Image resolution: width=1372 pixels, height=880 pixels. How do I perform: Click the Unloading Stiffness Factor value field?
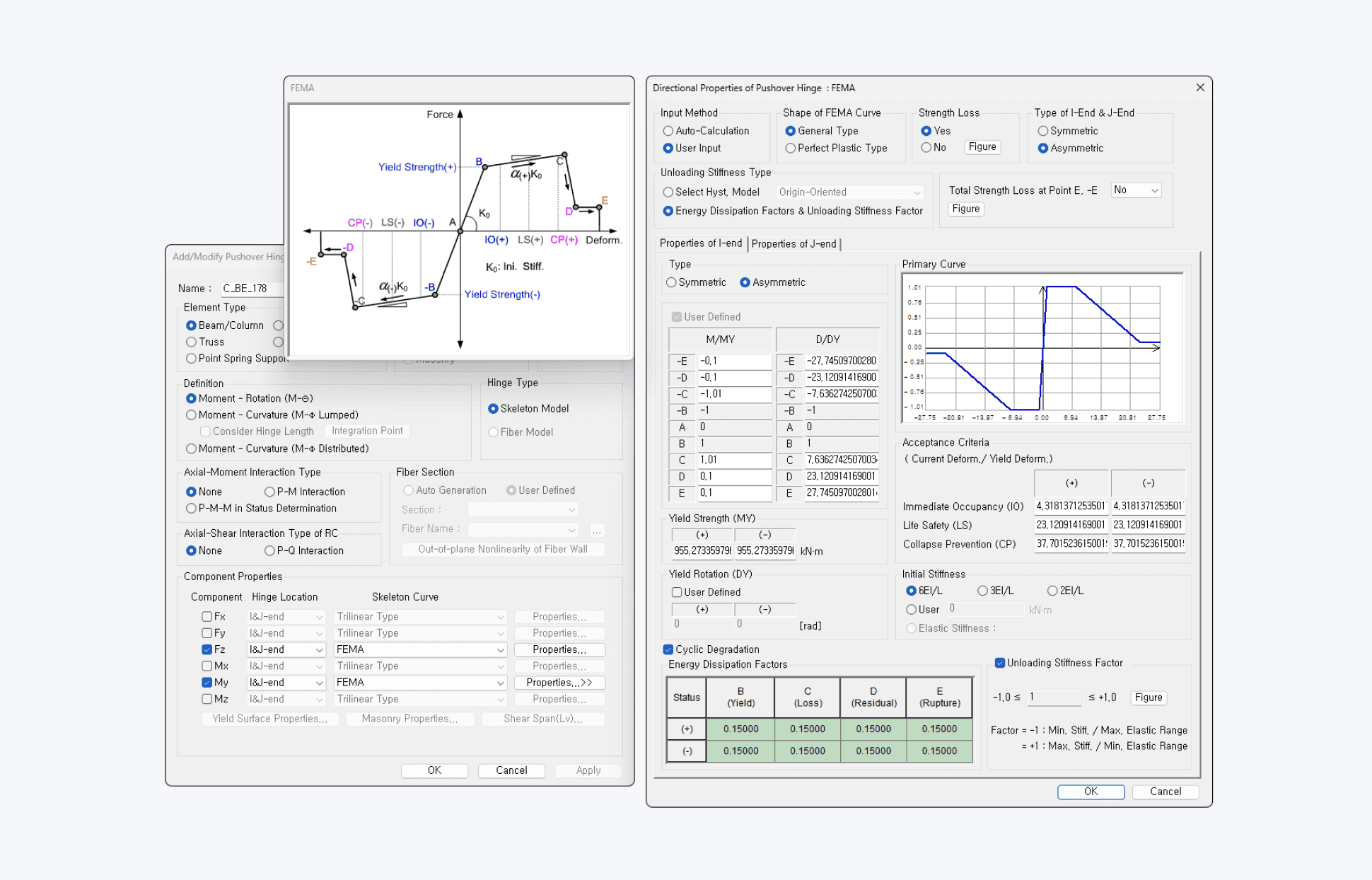tap(1054, 697)
